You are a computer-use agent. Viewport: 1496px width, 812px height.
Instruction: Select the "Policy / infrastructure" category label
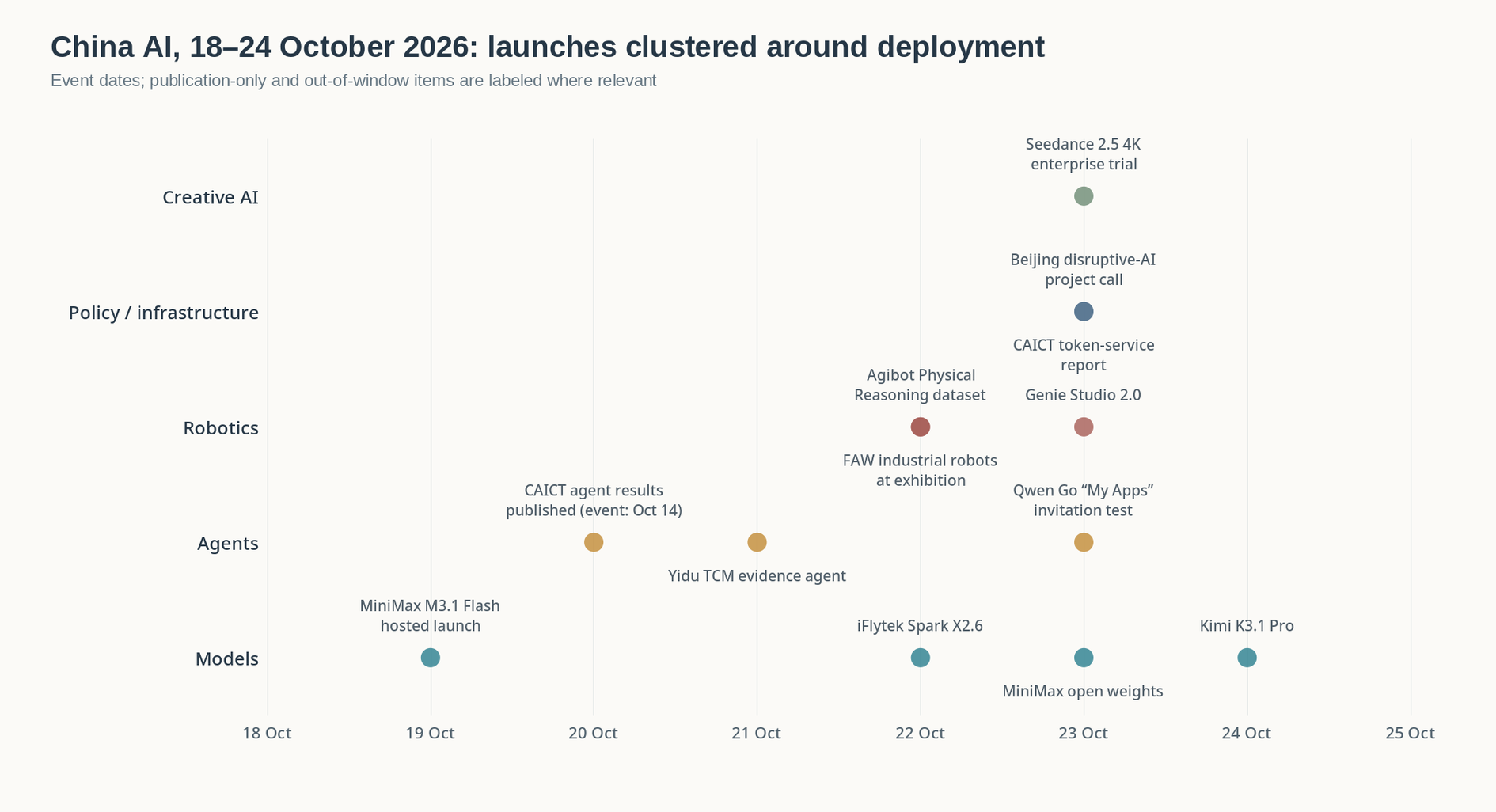click(164, 313)
